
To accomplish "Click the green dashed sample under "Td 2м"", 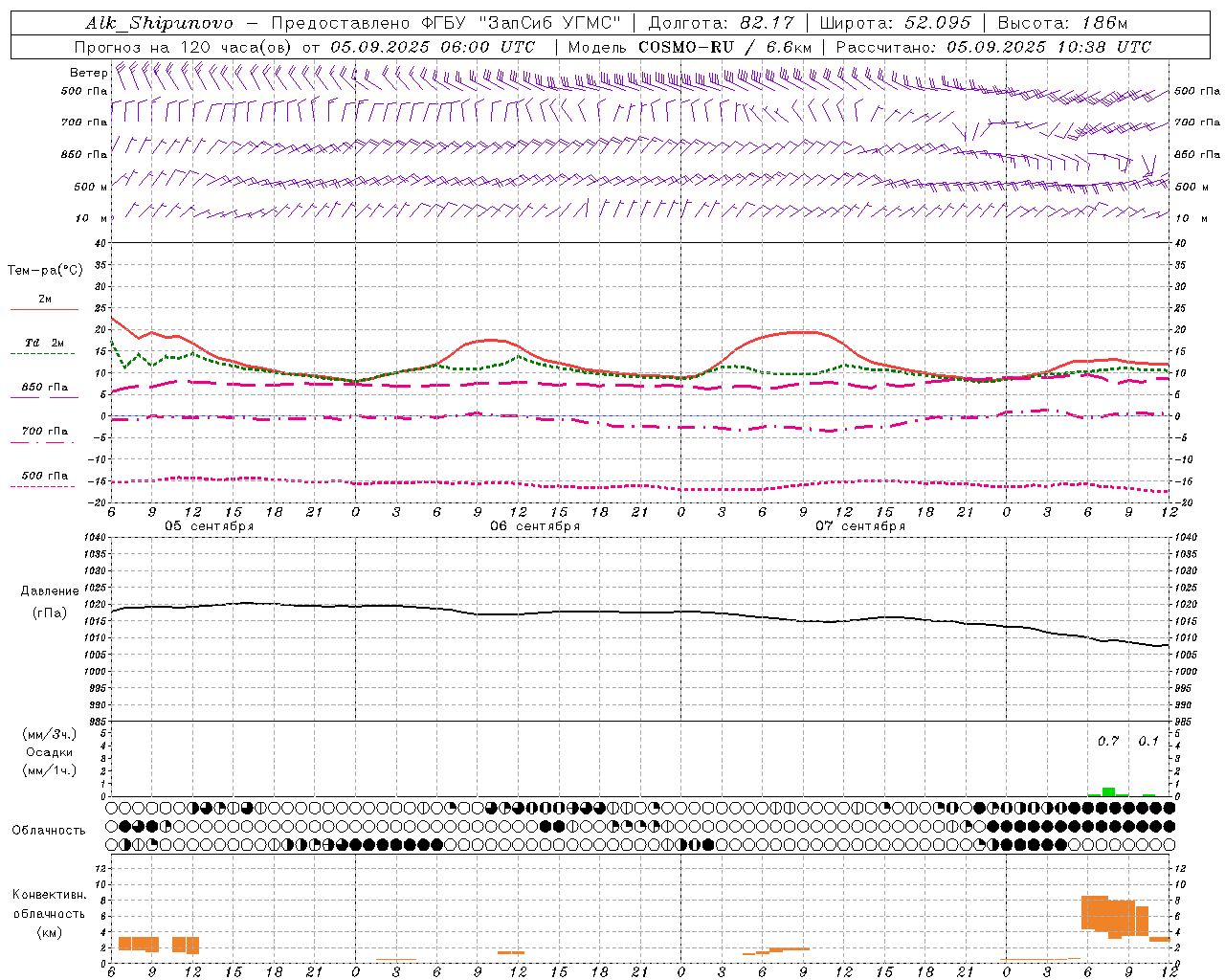I will (x=44, y=354).
